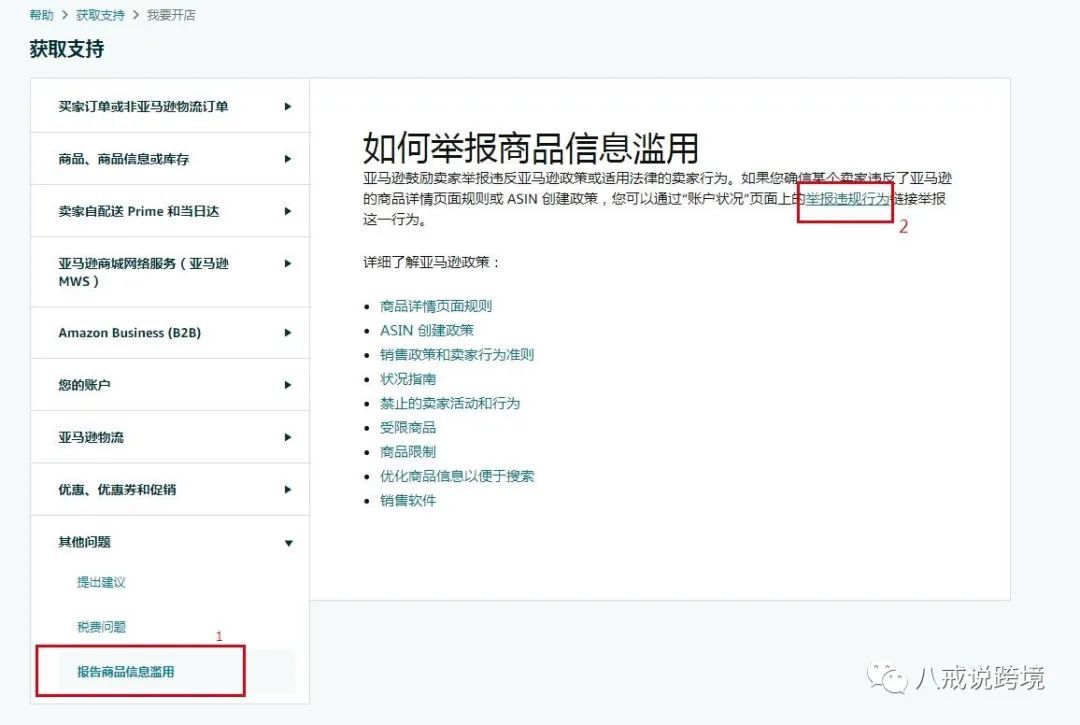Go to 获取支持 in the breadcrumb
The image size is (1080, 725).
pyautogui.click(x=101, y=15)
